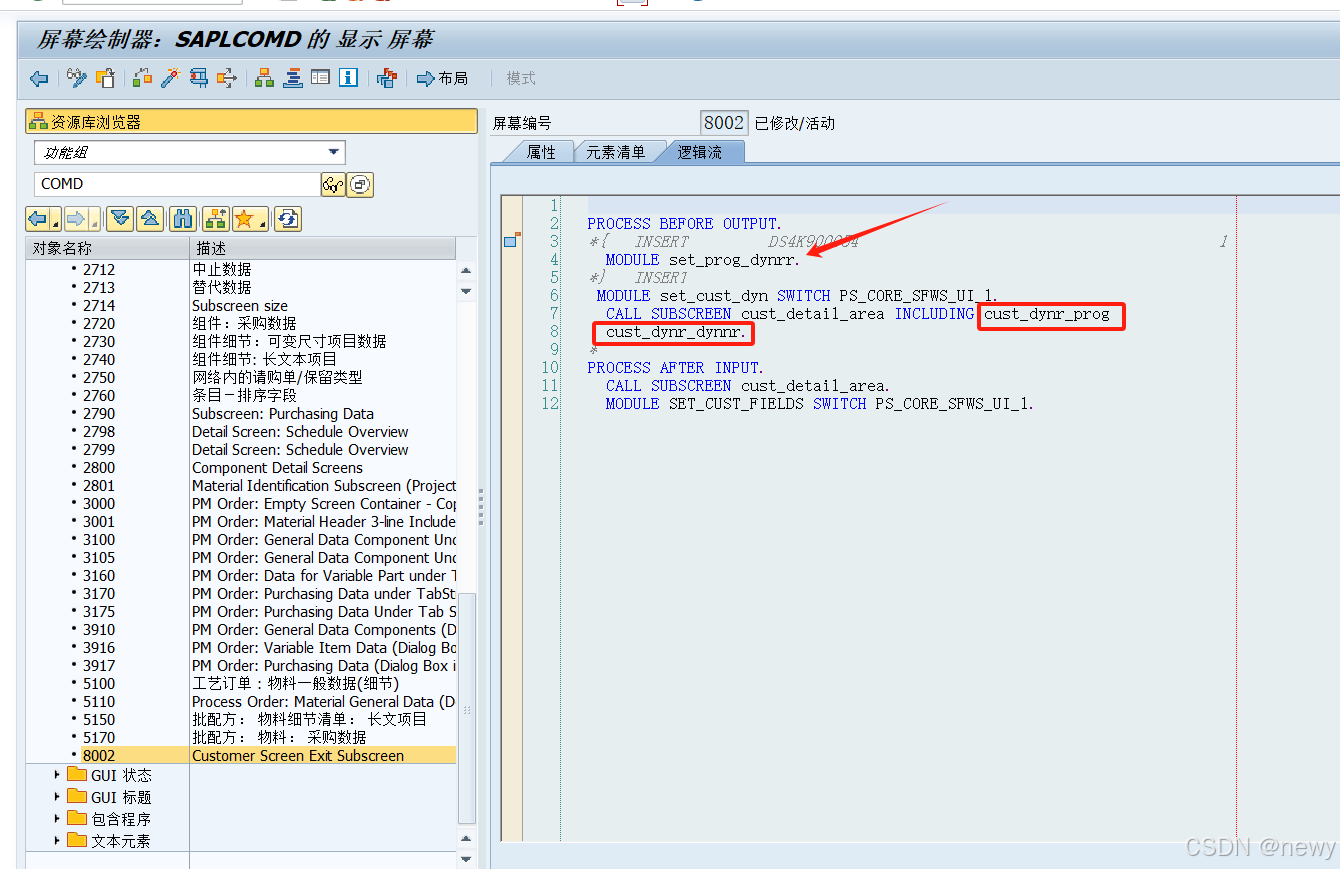Click the superior object list icon
This screenshot has width=1340, height=869.
[x=215, y=218]
